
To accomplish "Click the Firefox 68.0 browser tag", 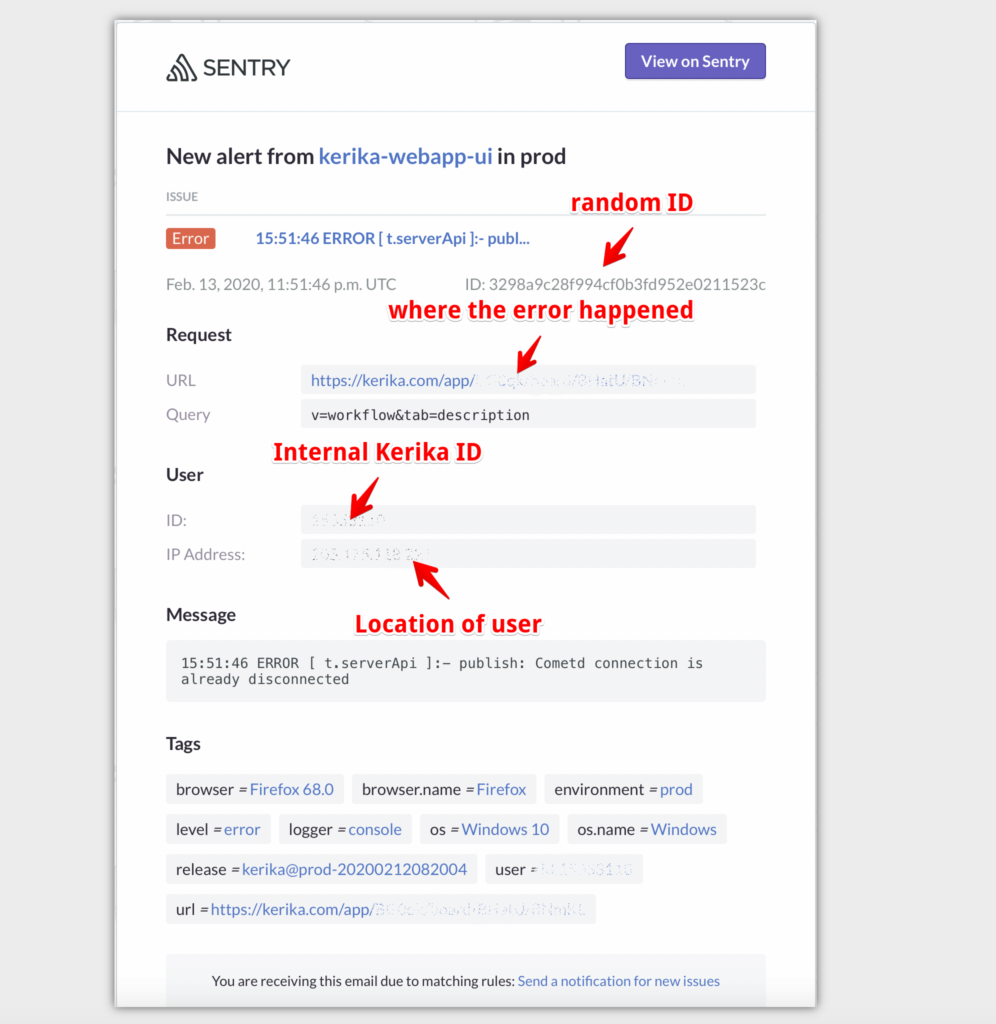I will (255, 790).
